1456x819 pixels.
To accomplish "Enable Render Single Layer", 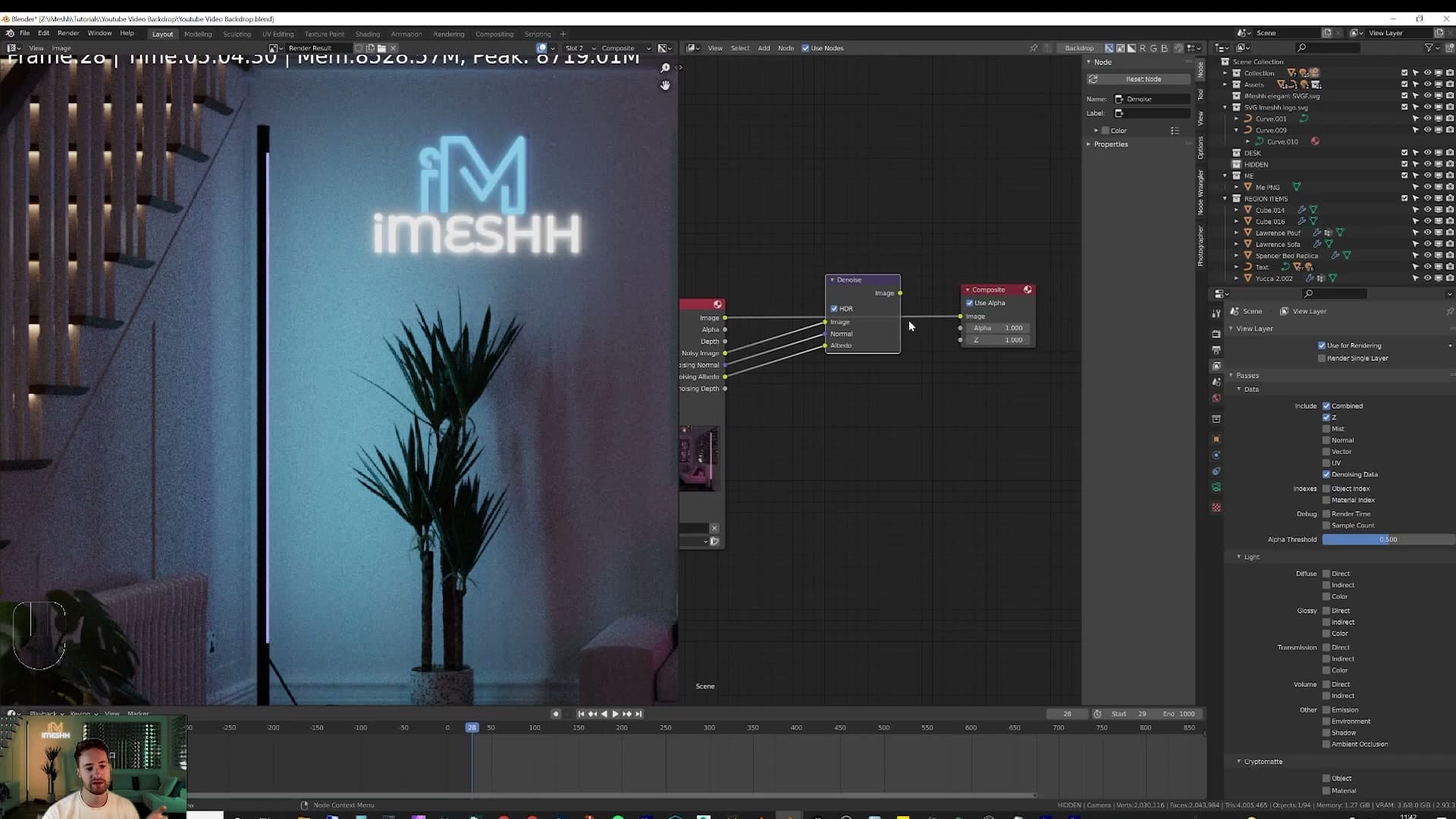I will point(1322,359).
